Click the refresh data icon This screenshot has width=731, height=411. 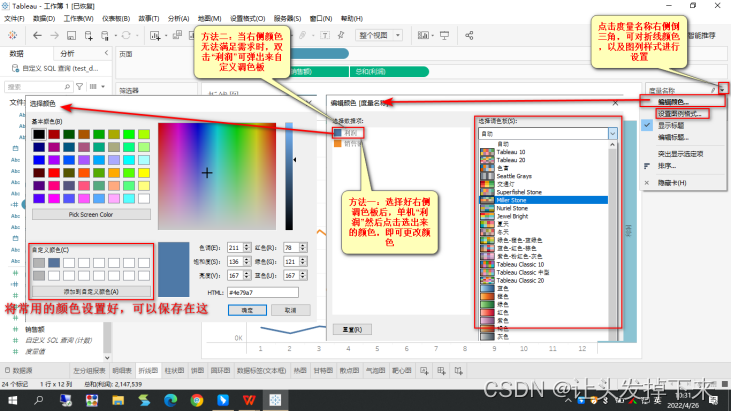126,35
